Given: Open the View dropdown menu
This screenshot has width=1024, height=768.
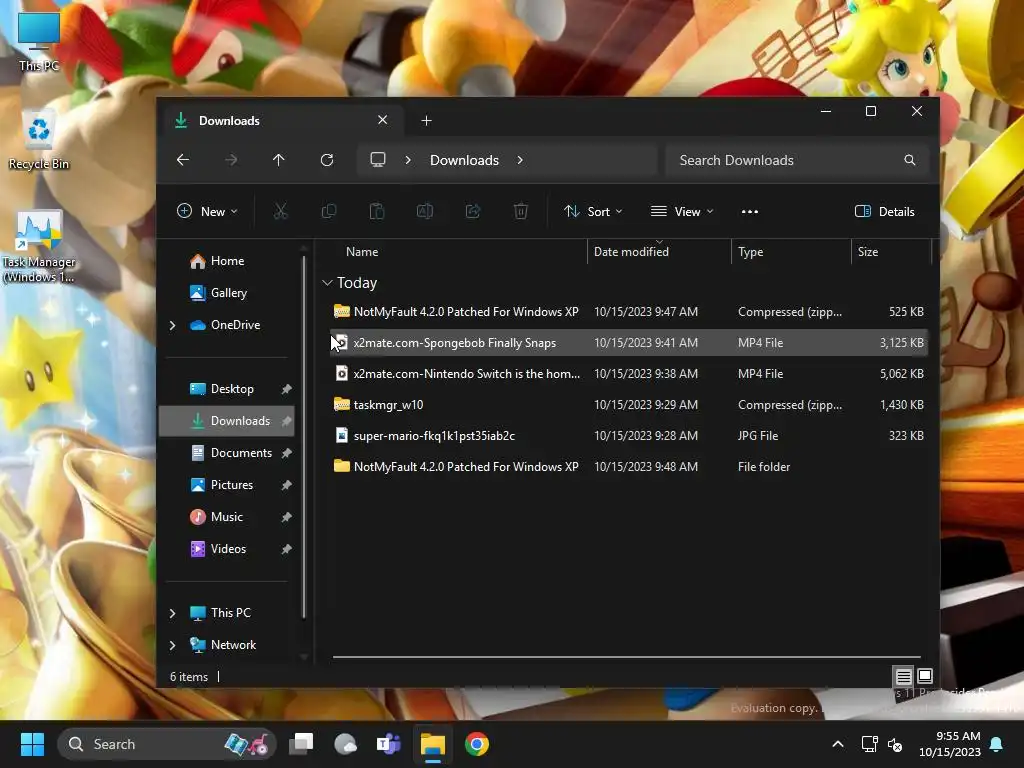Looking at the screenshot, I should [682, 212].
